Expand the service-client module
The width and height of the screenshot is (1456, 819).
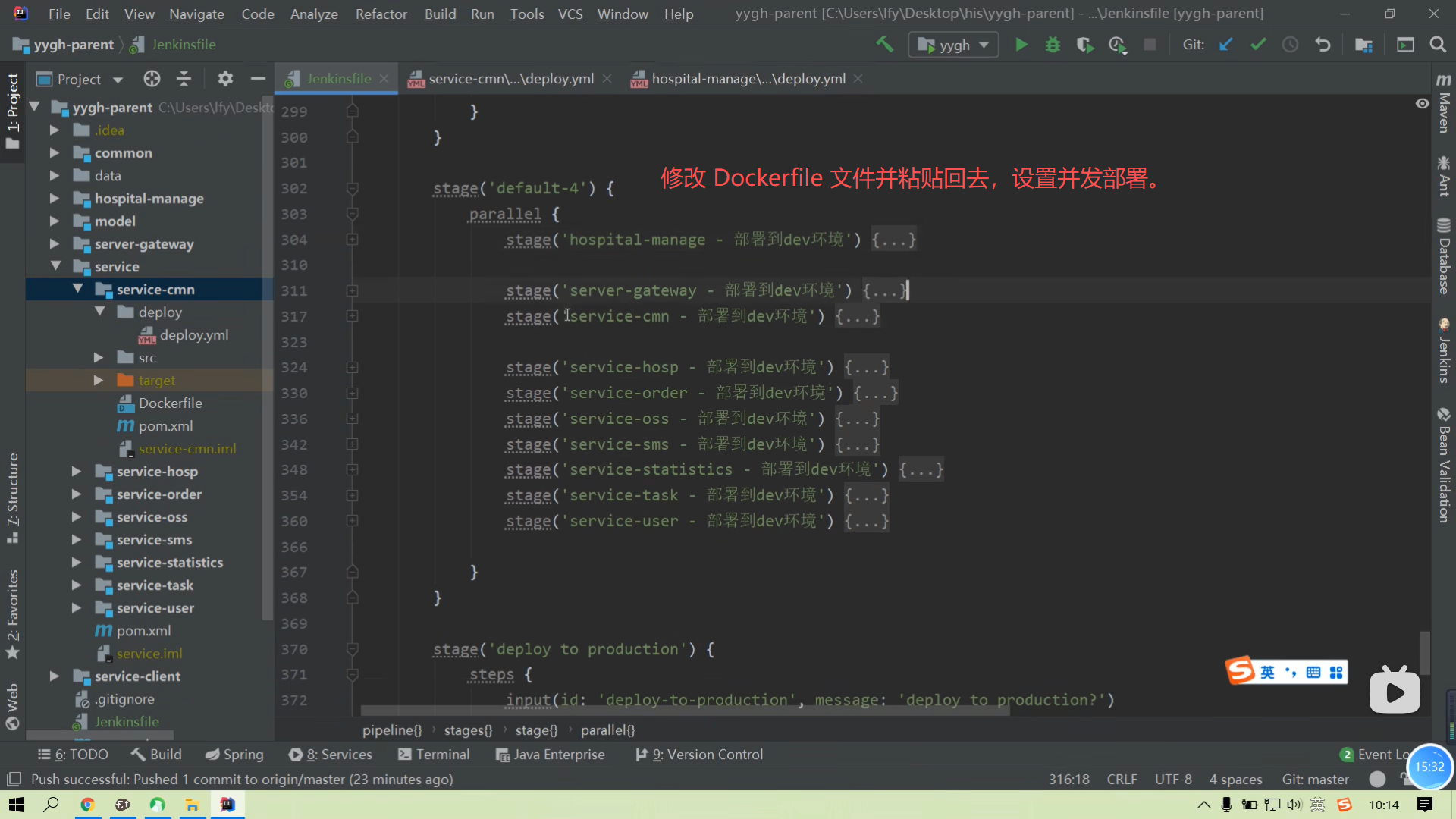click(54, 676)
